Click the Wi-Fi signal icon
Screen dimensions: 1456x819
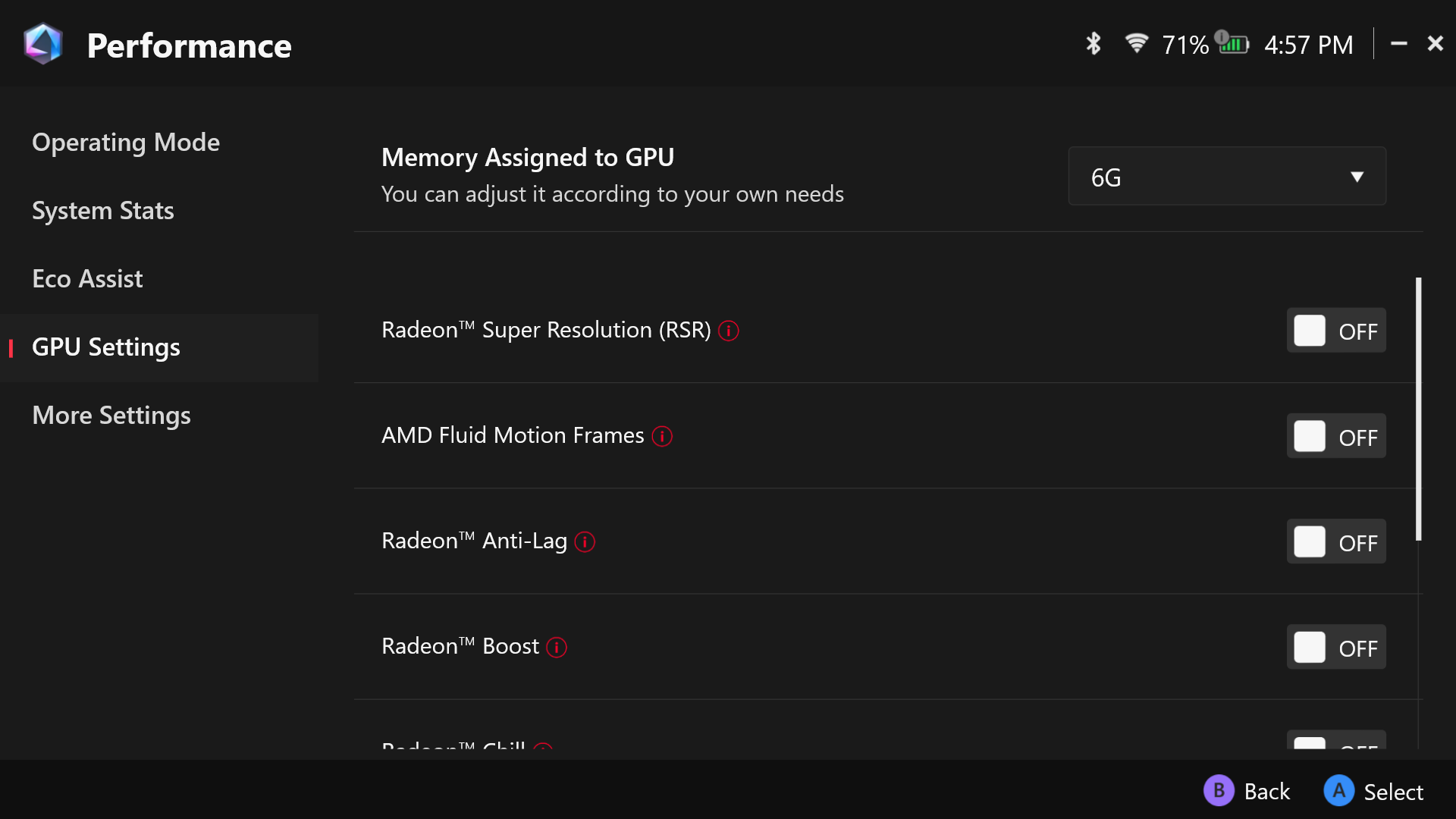click(x=1136, y=43)
